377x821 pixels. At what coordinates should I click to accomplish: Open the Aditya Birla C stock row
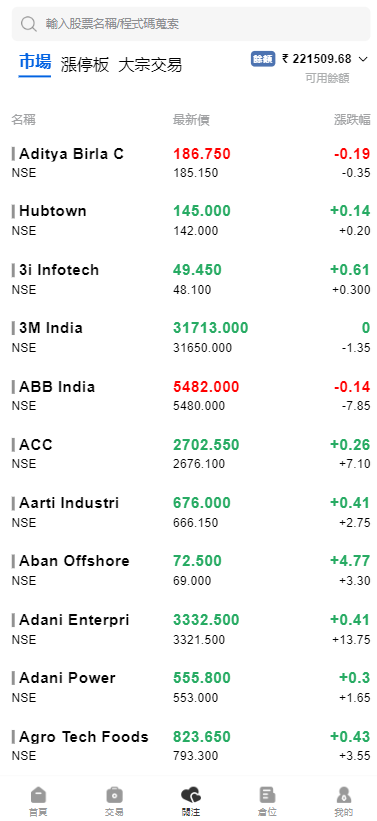[x=191, y=163]
